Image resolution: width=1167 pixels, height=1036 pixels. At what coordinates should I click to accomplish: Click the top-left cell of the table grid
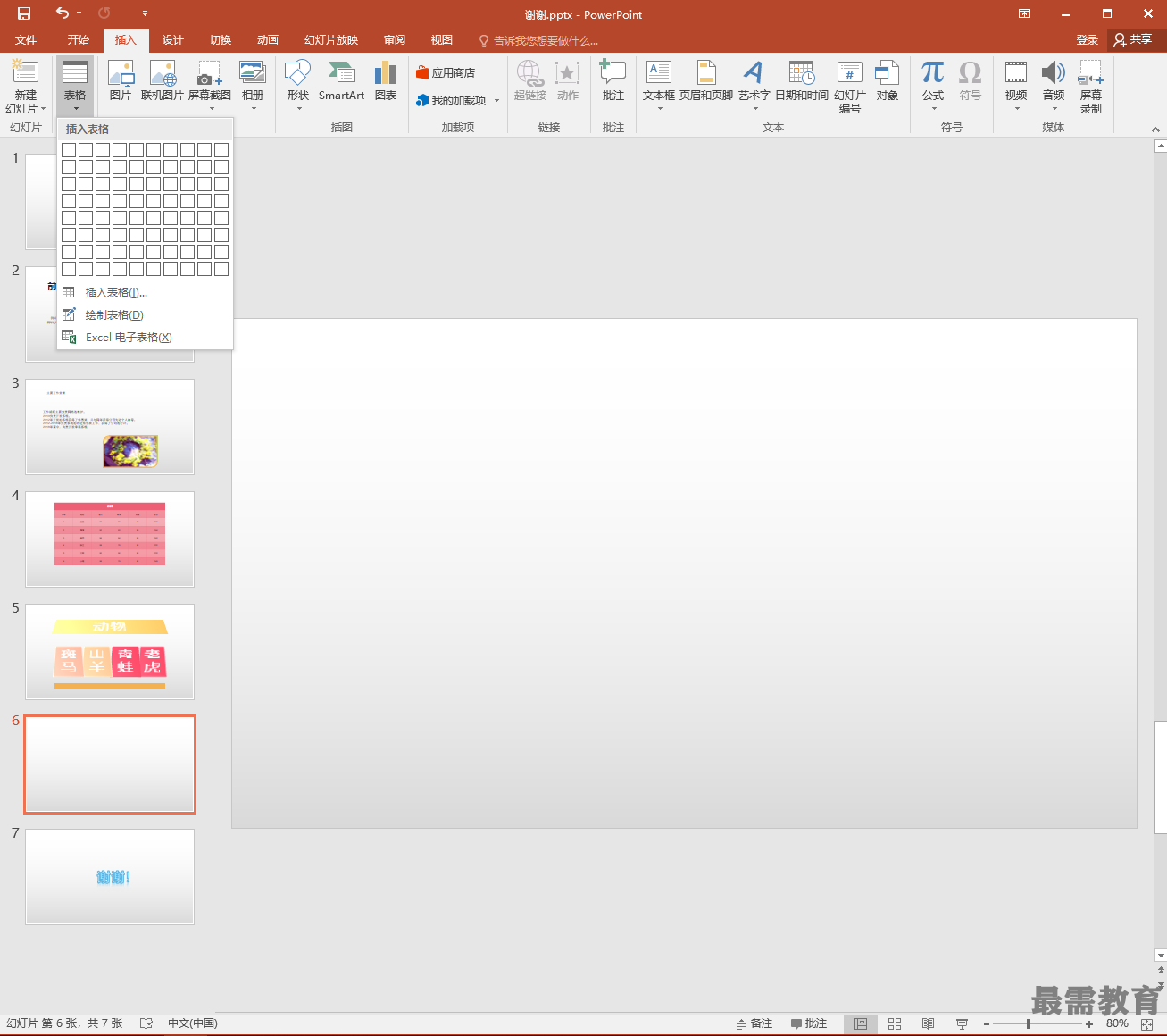tap(69, 150)
